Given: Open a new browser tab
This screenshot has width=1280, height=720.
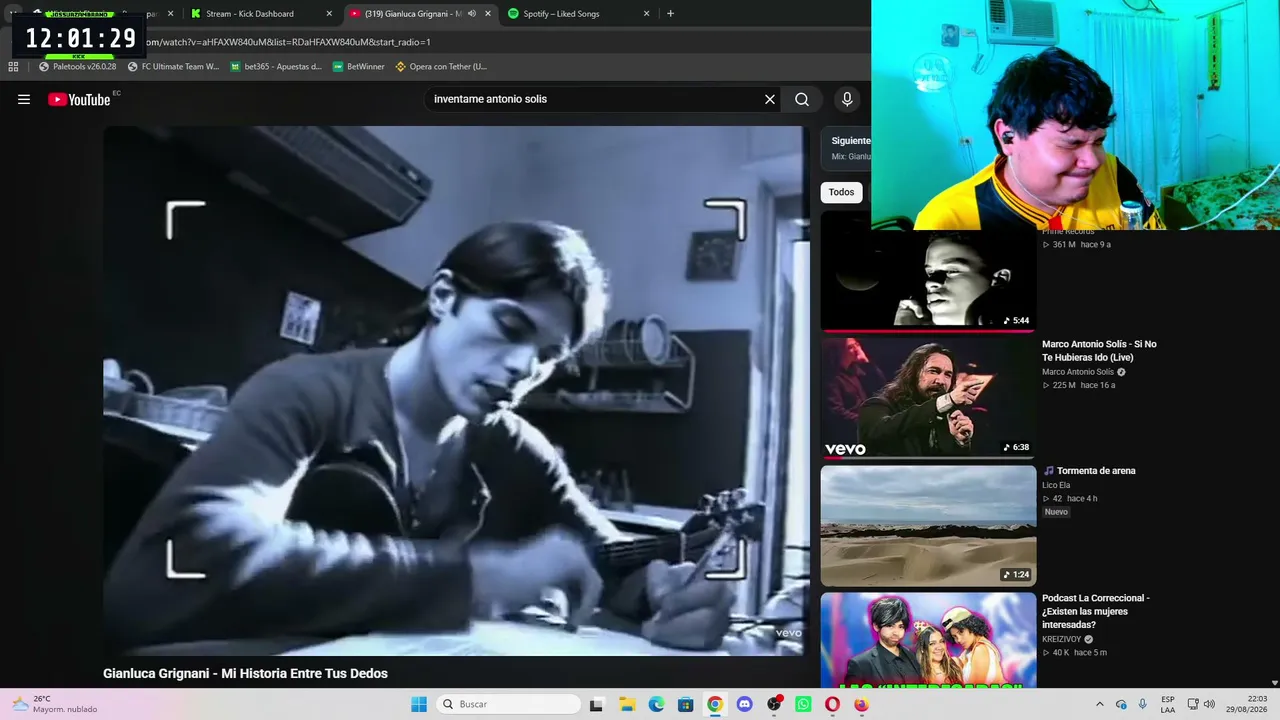Looking at the screenshot, I should click(x=670, y=14).
